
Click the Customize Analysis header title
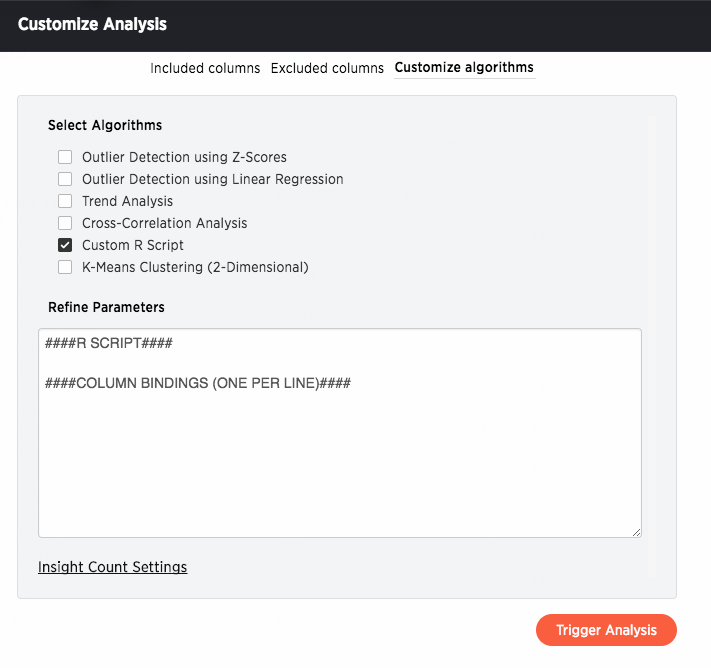[x=93, y=24]
